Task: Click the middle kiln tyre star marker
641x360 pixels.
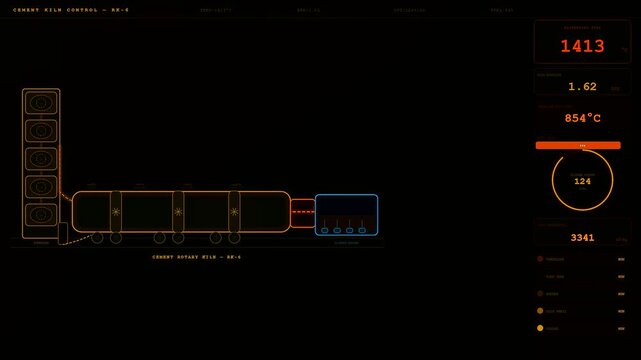Action: (178, 212)
